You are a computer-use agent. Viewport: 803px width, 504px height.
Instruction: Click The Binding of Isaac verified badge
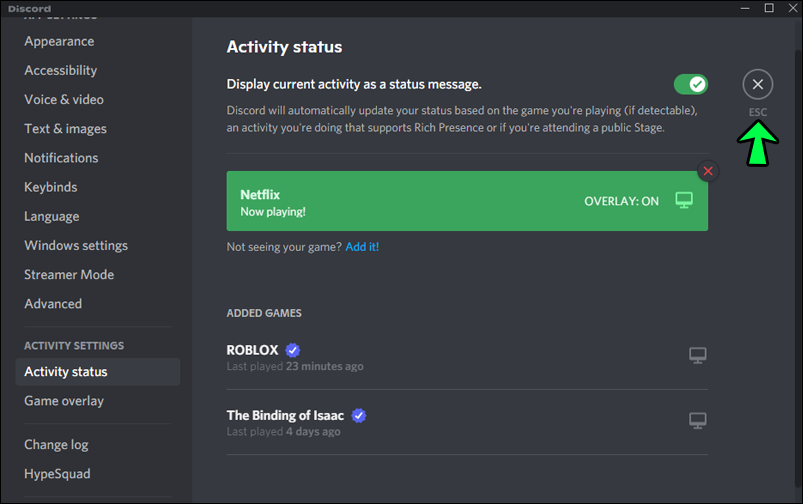point(358,415)
